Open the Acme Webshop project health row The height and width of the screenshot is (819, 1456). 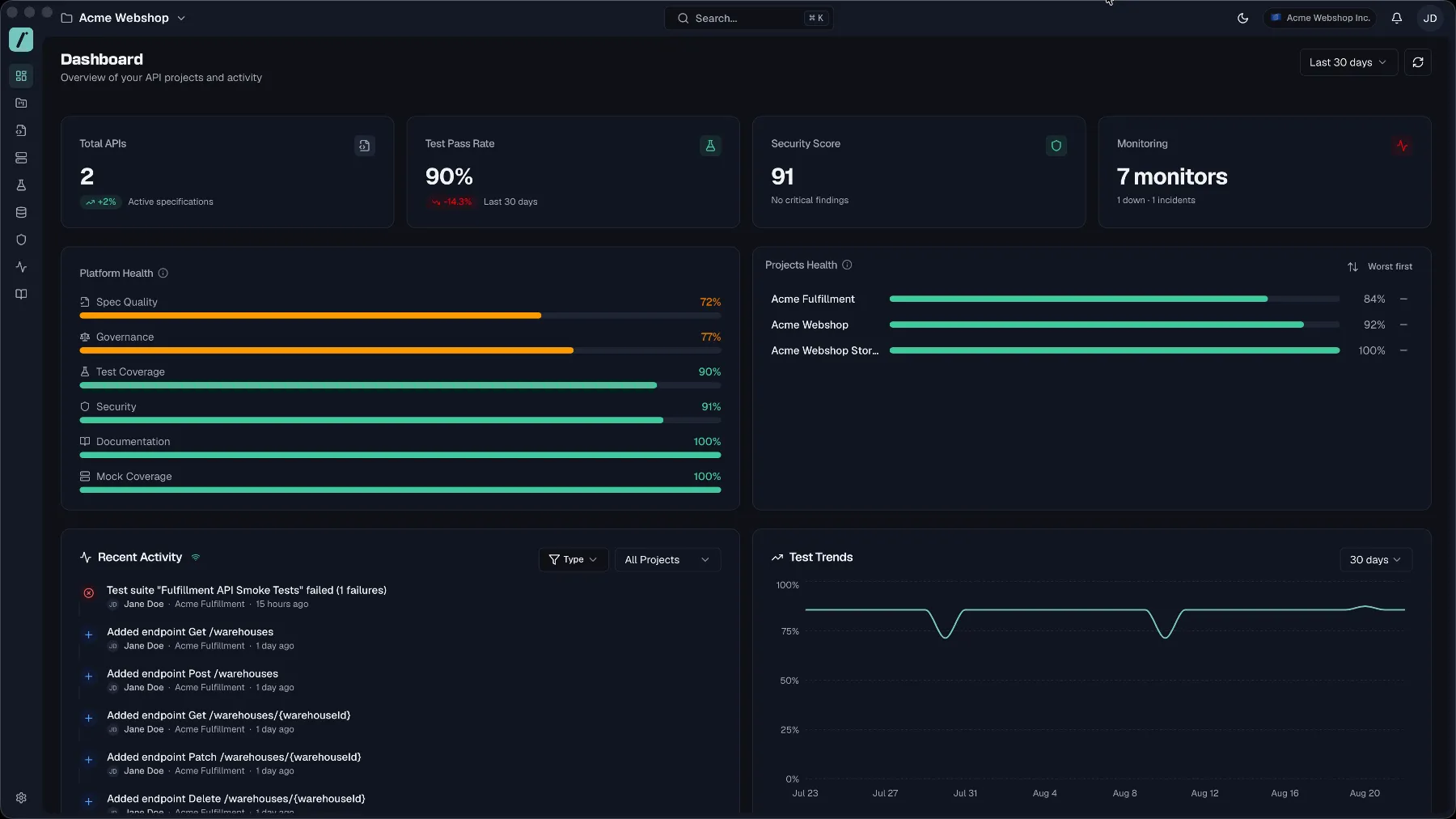(x=1090, y=325)
